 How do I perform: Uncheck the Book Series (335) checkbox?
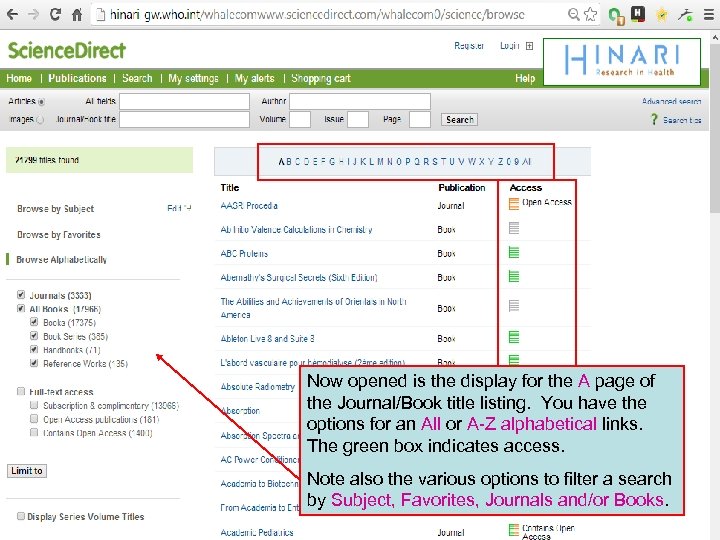[34, 336]
